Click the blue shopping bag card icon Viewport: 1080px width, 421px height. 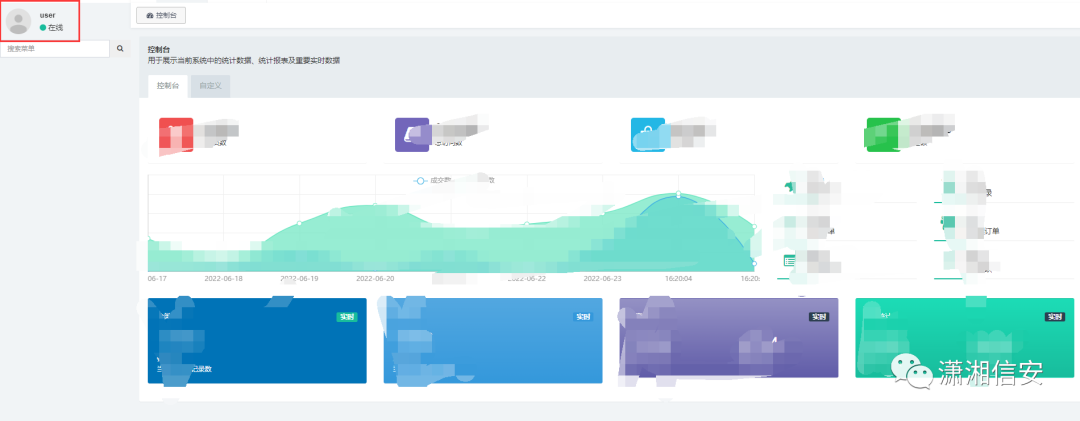point(648,134)
